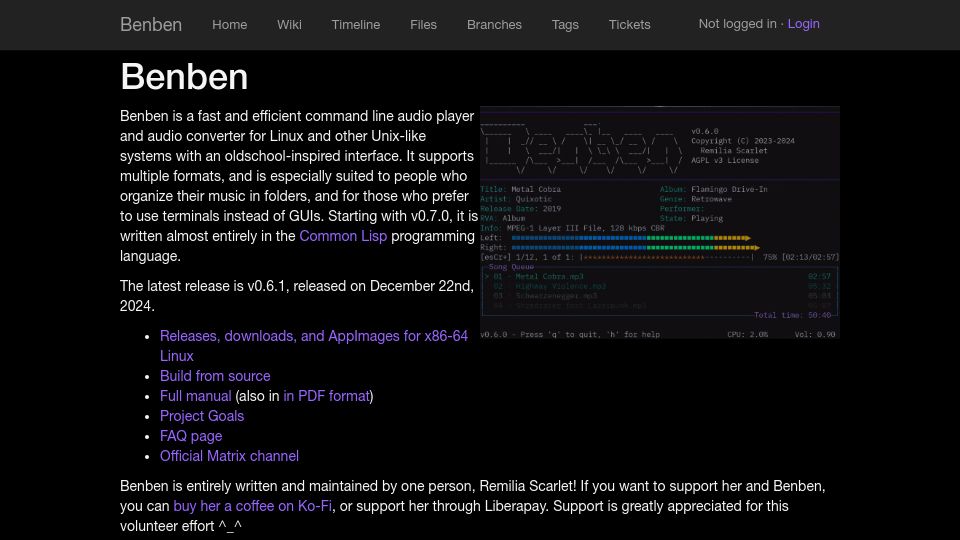View the Timeline page
Viewport: 960px width, 540px height.
tap(356, 24)
